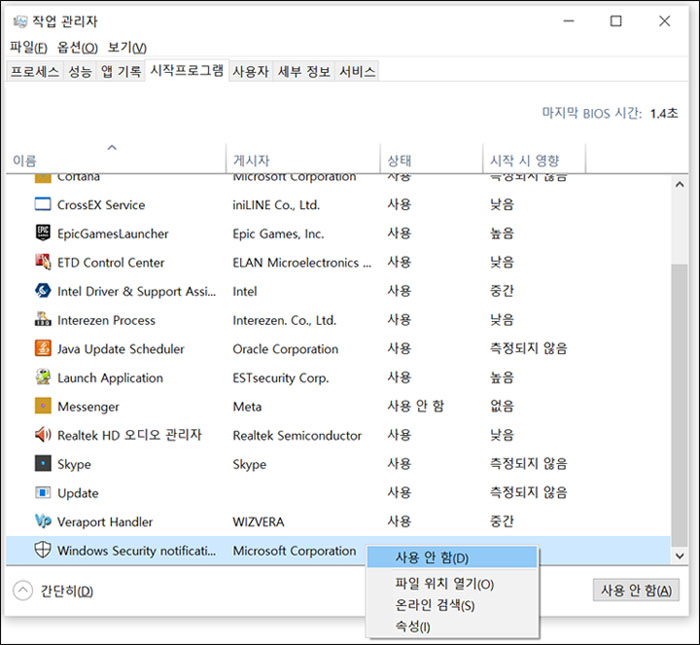700x645 pixels.
Task: Click the Interezen. Co., Ltd. publisher cell
Action: (x=284, y=320)
